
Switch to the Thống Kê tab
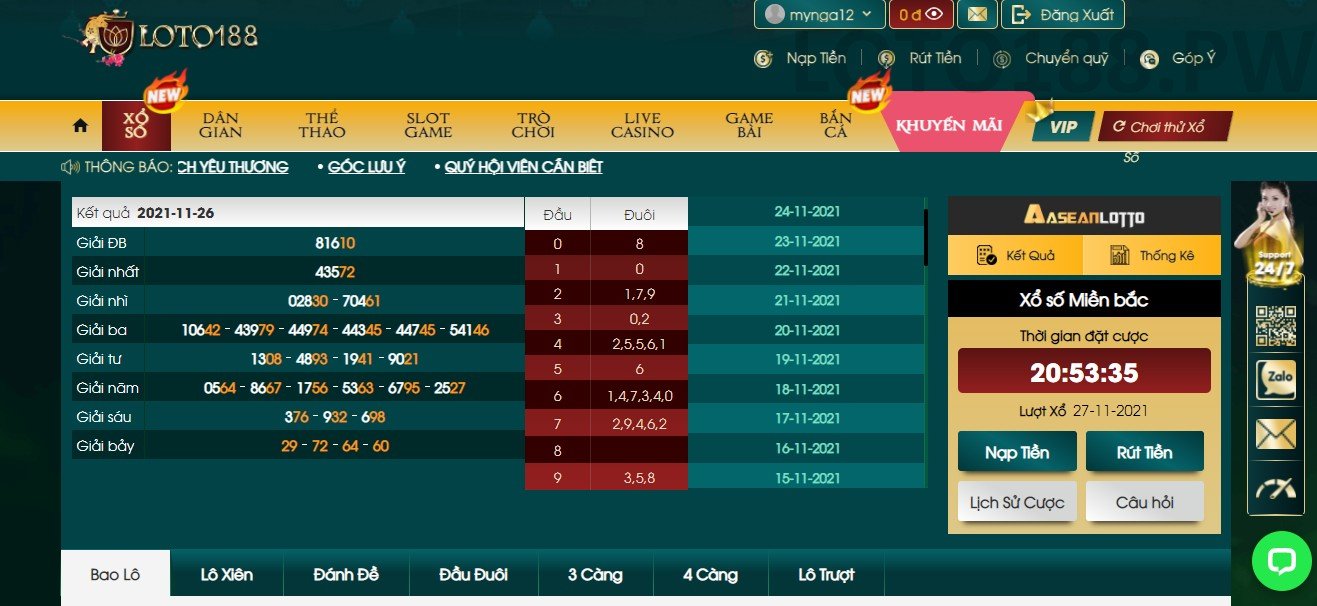click(1152, 255)
